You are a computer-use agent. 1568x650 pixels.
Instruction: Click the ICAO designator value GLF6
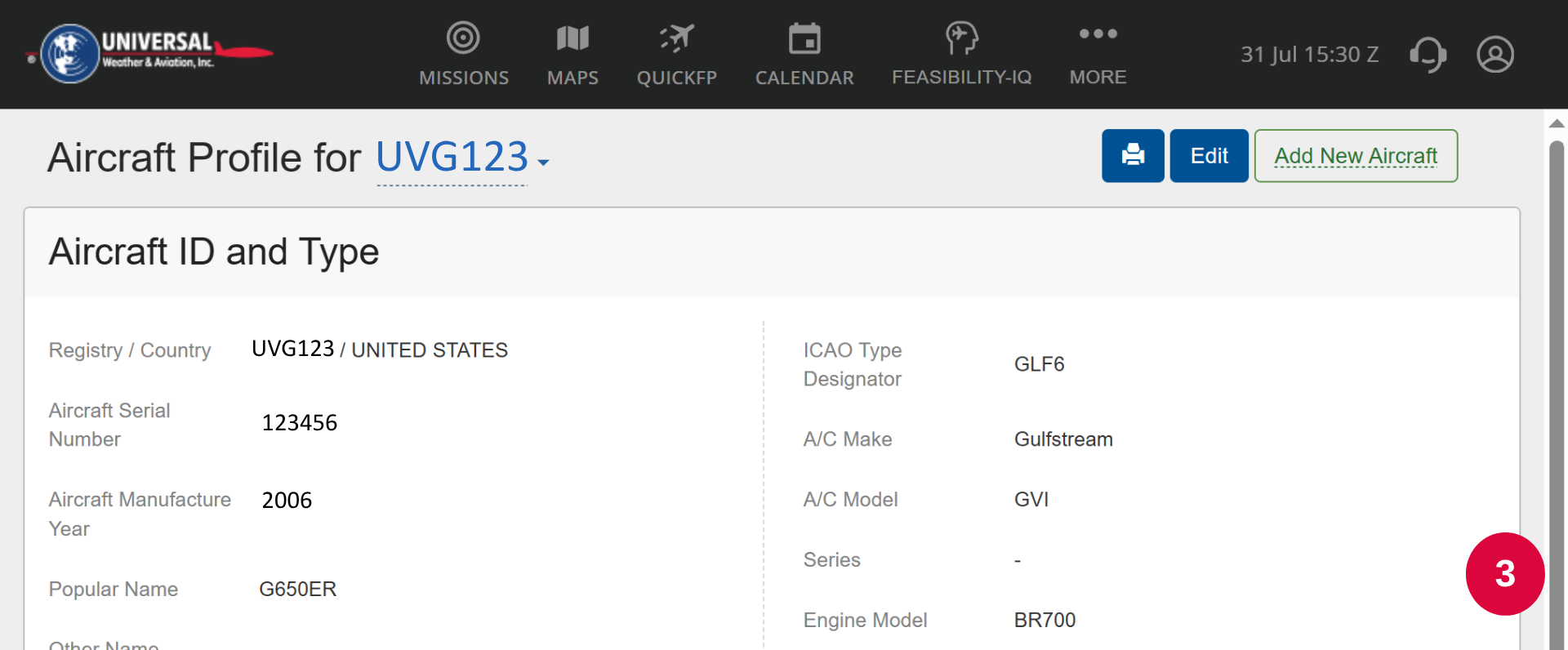click(x=1039, y=364)
